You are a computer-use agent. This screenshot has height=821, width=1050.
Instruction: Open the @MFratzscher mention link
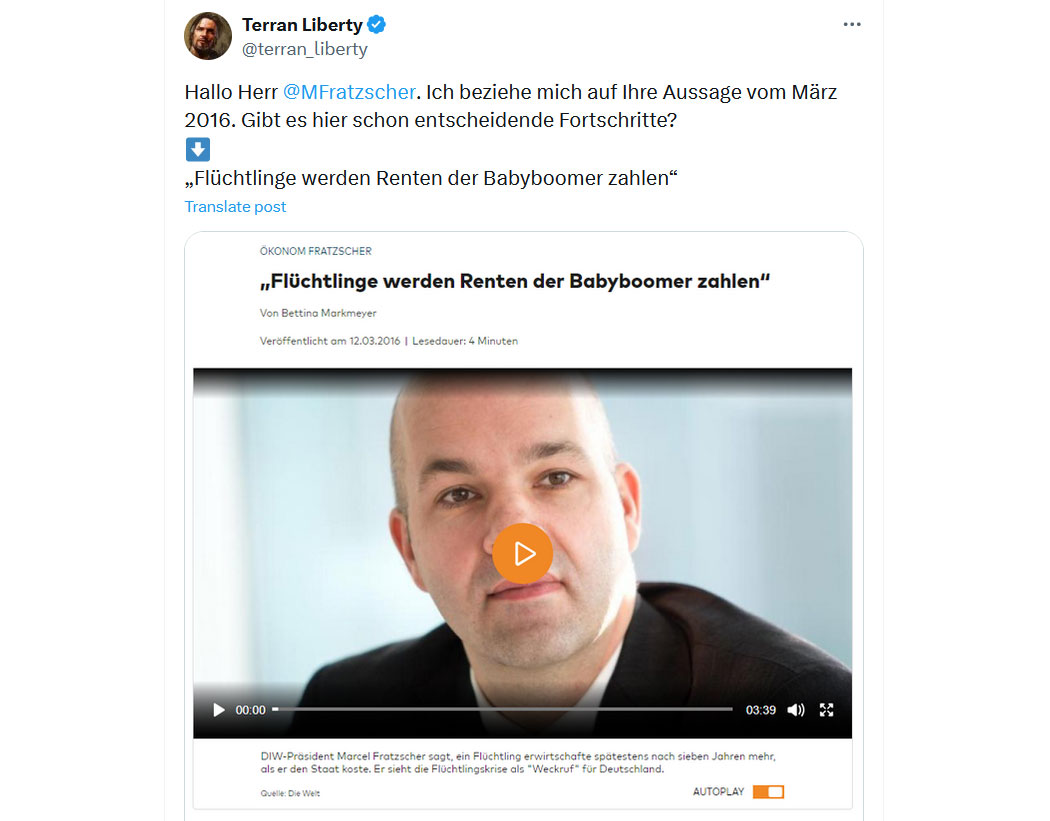tap(349, 92)
